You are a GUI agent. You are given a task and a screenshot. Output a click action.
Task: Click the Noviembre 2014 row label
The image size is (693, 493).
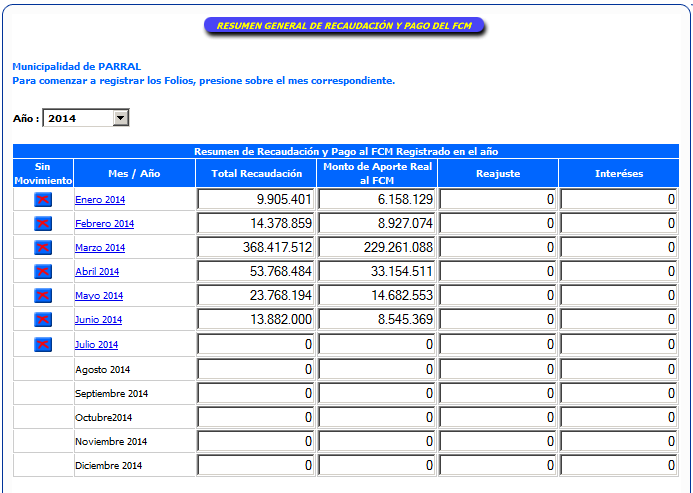(111, 441)
